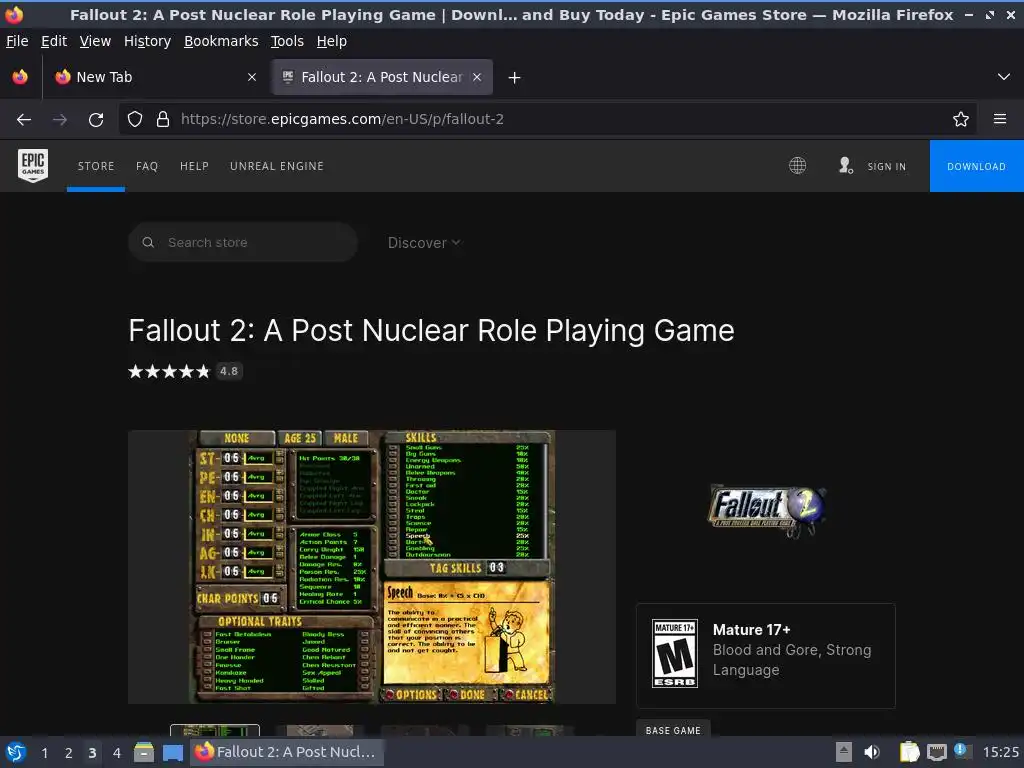This screenshot has width=1024, height=768.
Task: Open the Firefox hamburger application menu
Action: click(1000, 119)
